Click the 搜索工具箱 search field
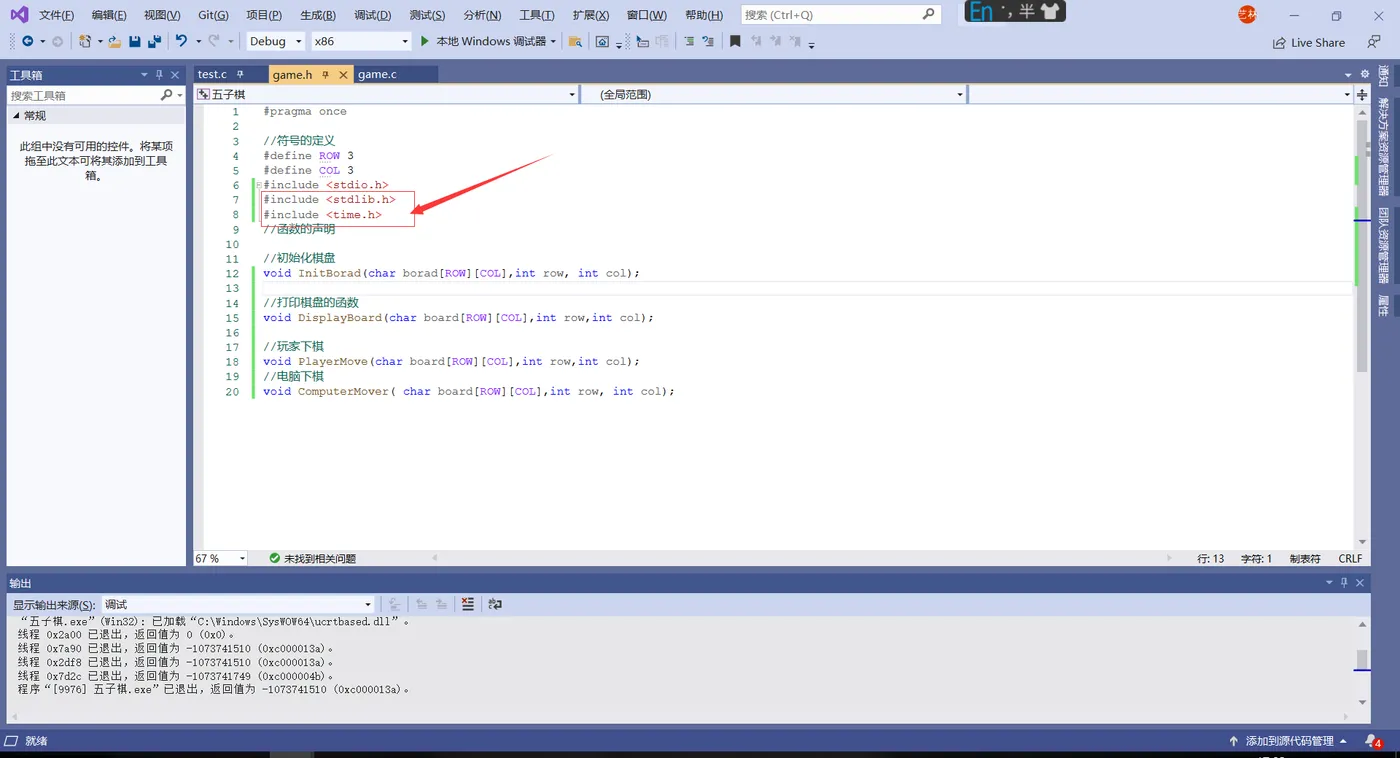The height and width of the screenshot is (758, 1400). 84,95
